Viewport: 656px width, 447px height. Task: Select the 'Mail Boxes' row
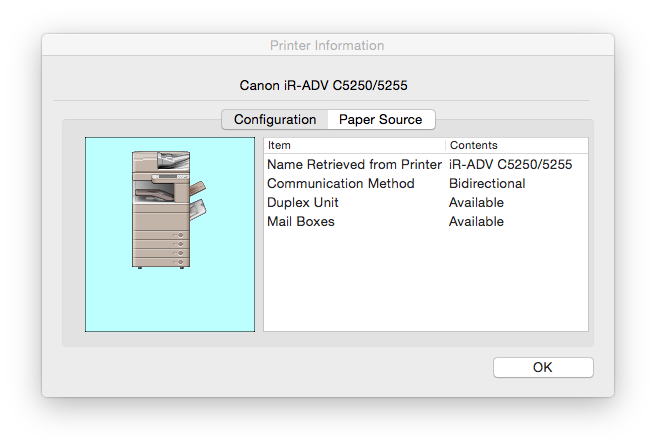pyautogui.click(x=426, y=221)
